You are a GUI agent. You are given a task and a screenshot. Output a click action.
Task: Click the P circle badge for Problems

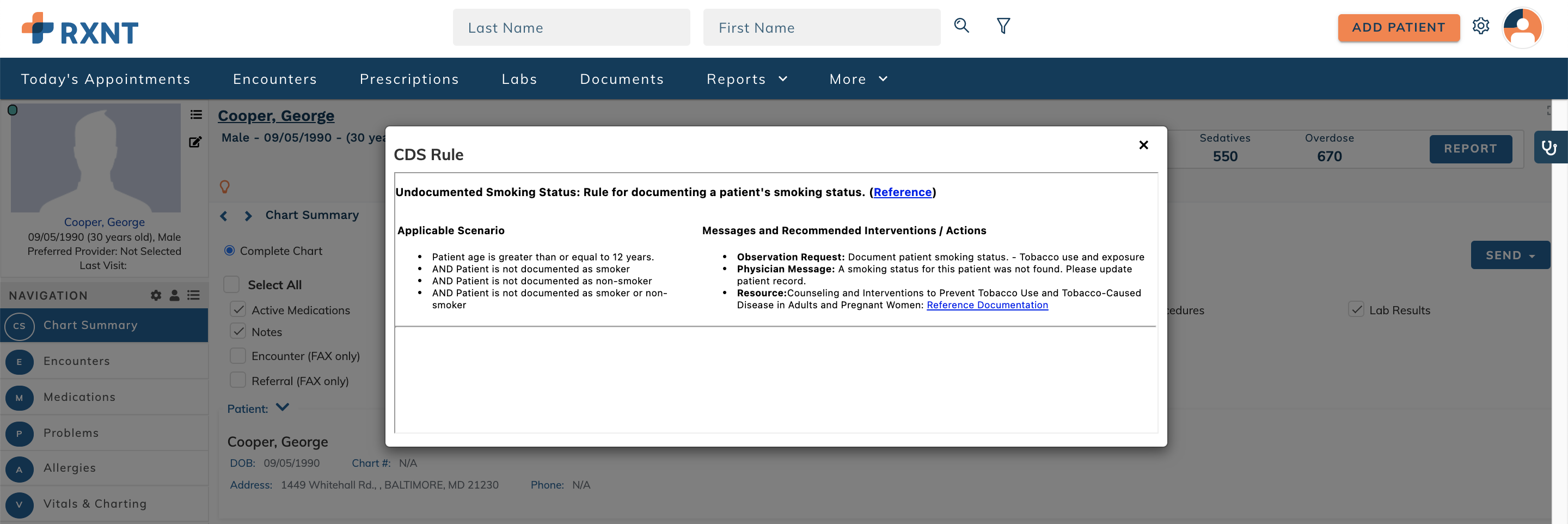(x=20, y=434)
